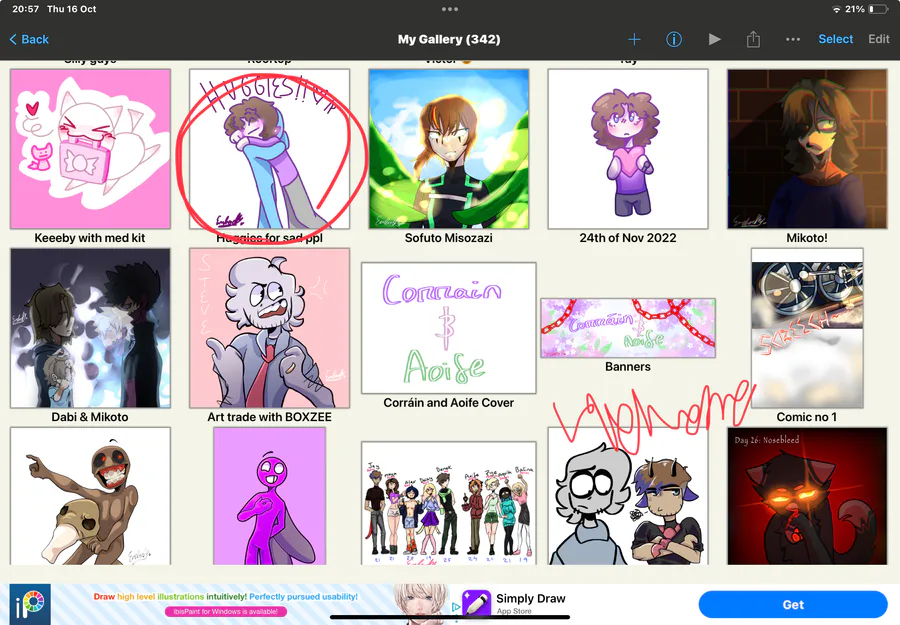Screen dimensions: 900x625
Task: Start slideshow with the play icon
Action: (714, 39)
